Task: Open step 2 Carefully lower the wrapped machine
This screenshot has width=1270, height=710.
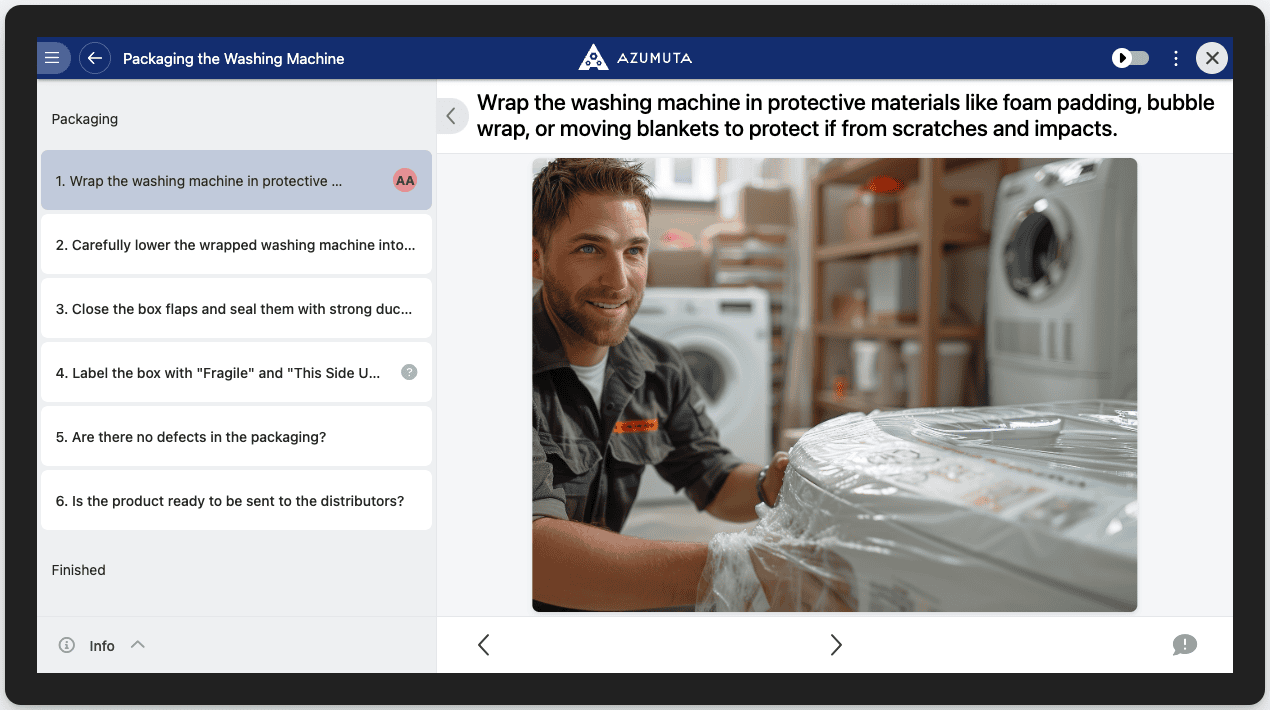Action: click(236, 245)
